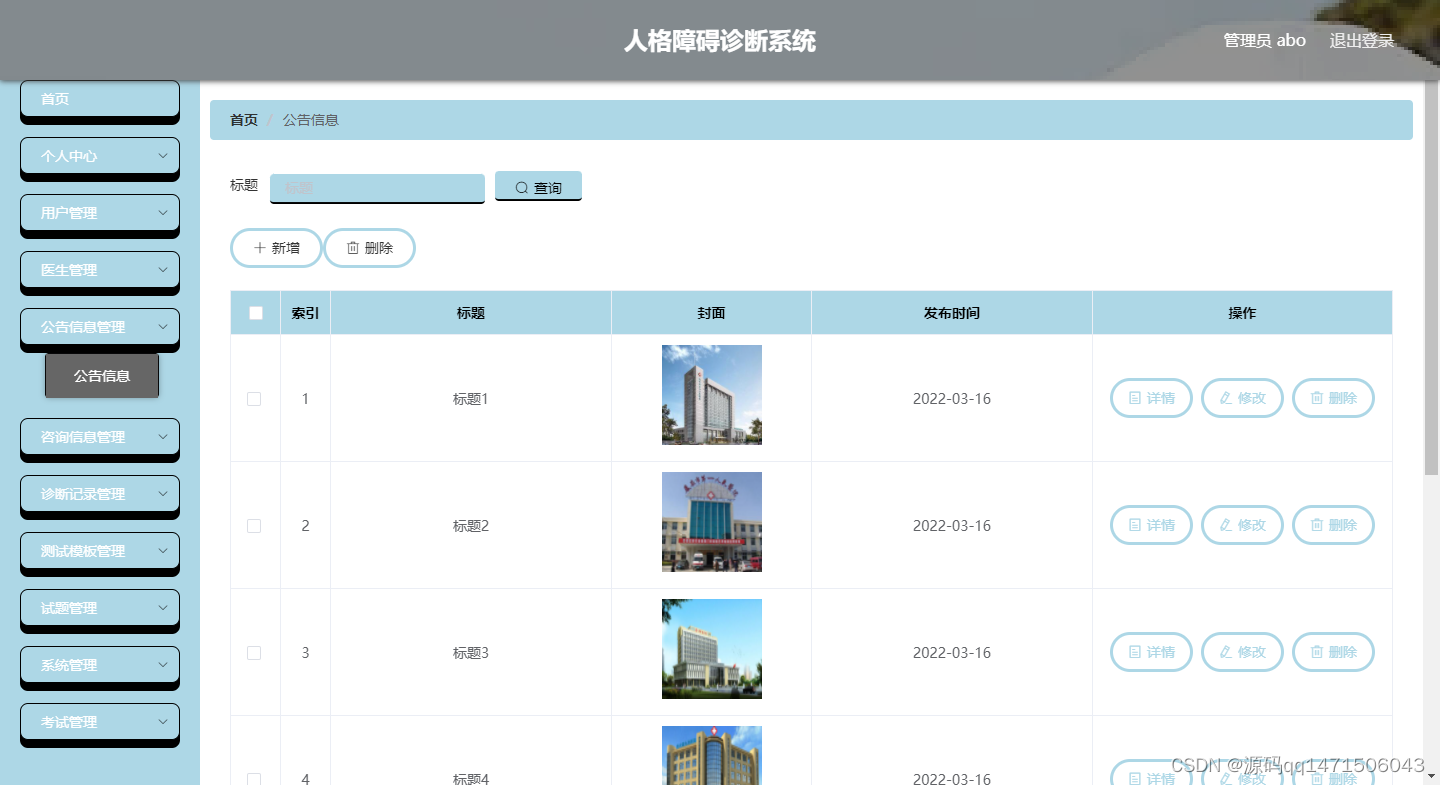Click the 标题 column header
1440x785 pixels.
pyautogui.click(x=471, y=313)
